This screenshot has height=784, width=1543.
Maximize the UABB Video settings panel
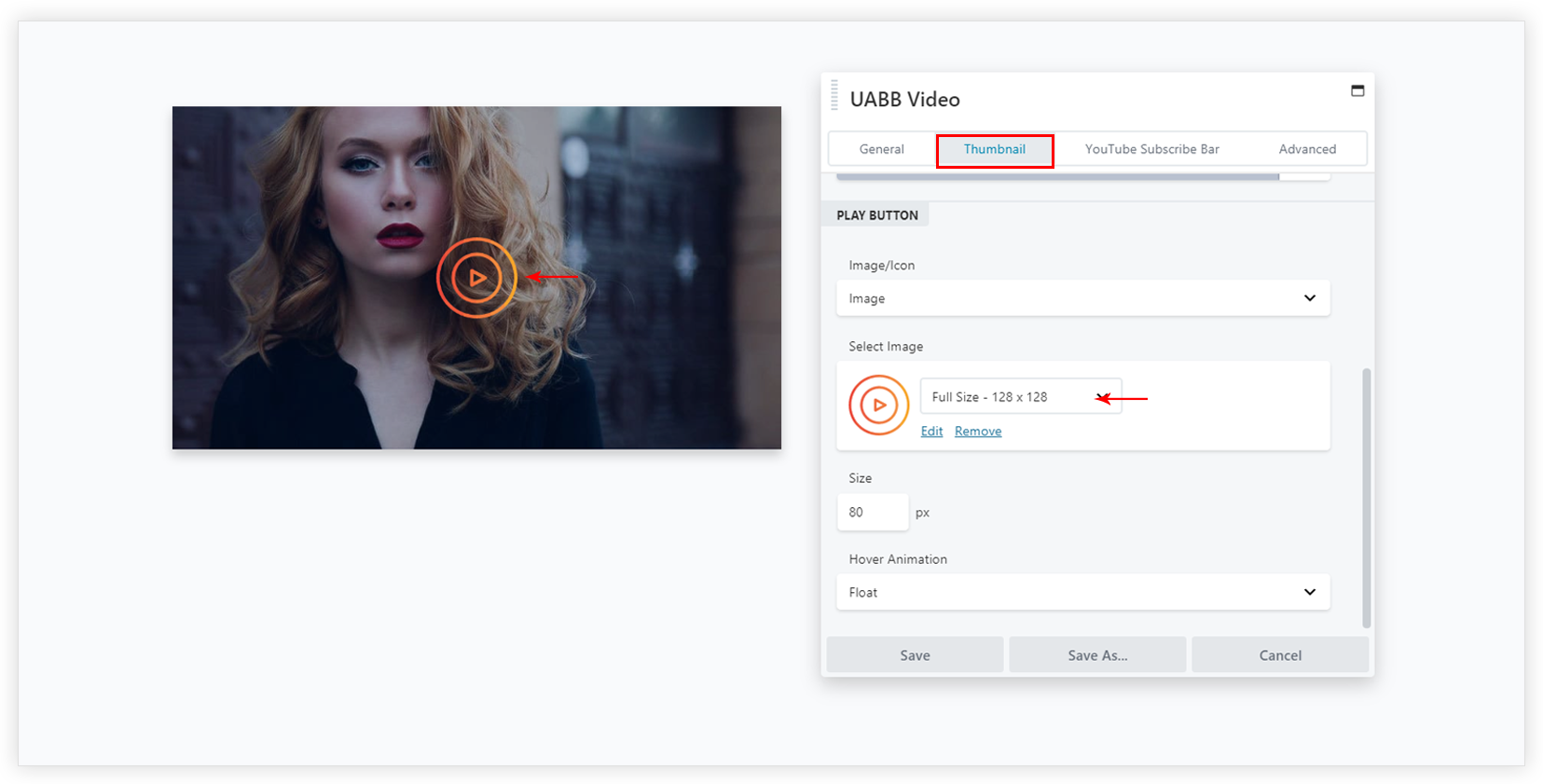pyautogui.click(x=1357, y=90)
